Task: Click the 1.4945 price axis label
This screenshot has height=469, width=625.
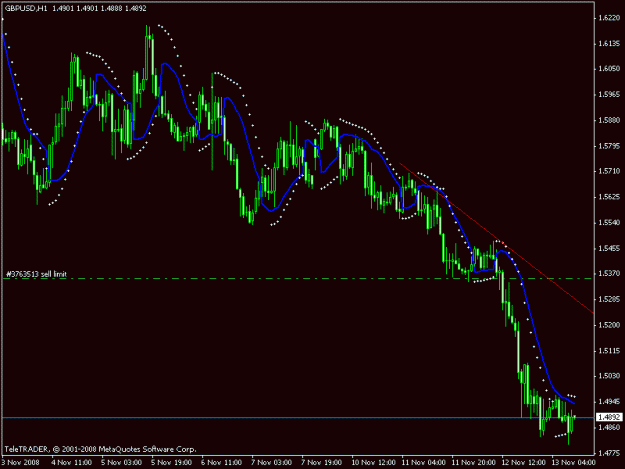Action: pyautogui.click(x=609, y=402)
